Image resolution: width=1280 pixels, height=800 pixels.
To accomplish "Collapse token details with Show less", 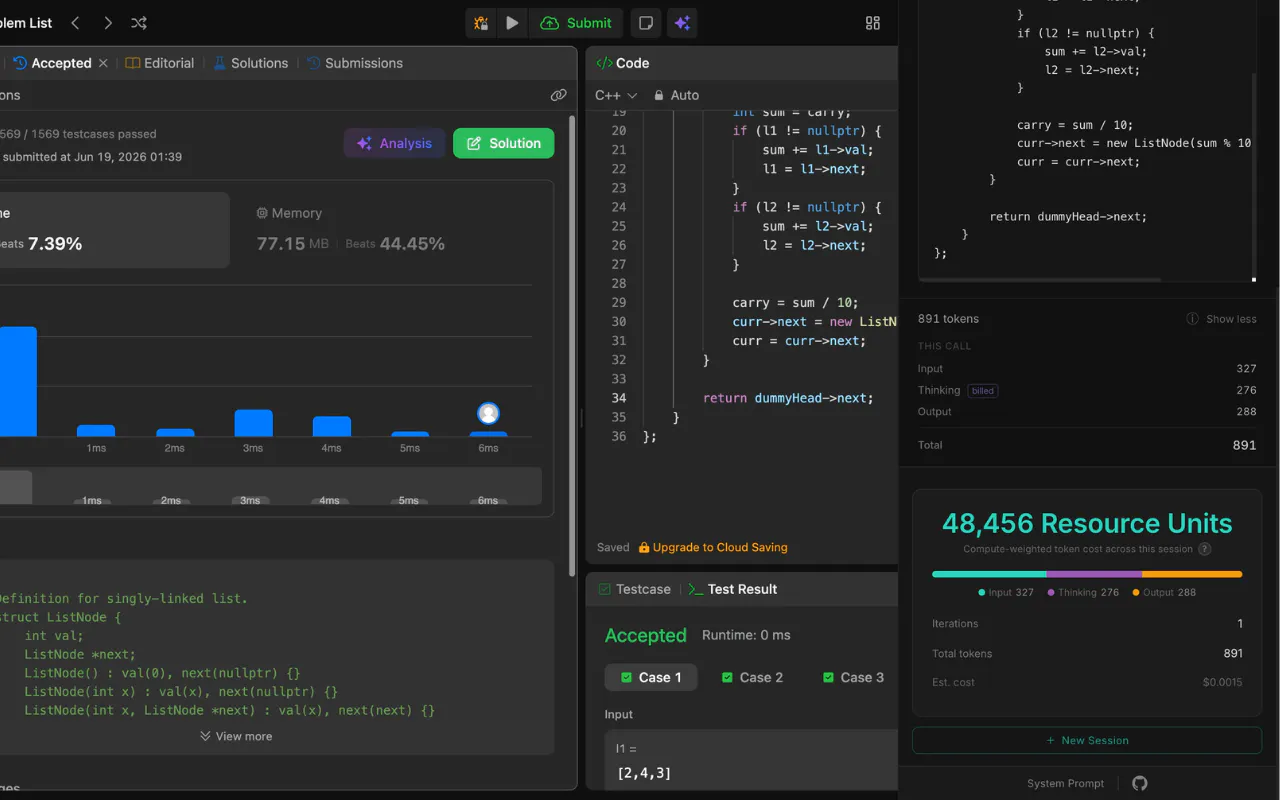I will (1221, 319).
